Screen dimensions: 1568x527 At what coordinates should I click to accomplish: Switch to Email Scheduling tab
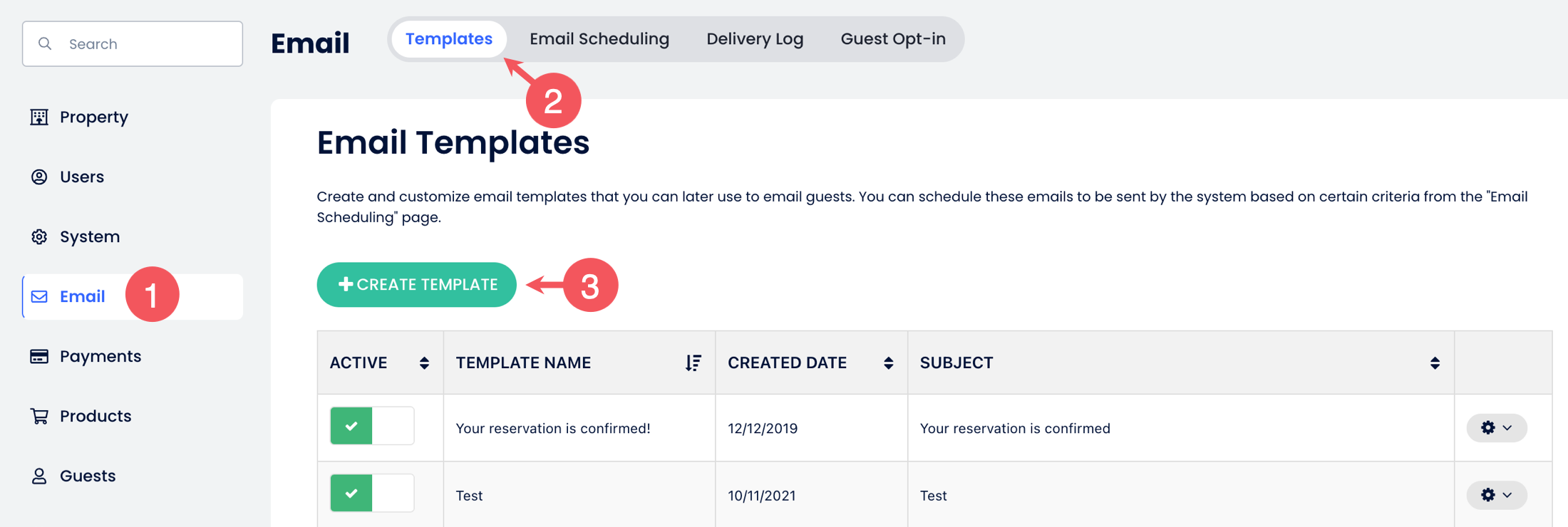pyautogui.click(x=599, y=39)
